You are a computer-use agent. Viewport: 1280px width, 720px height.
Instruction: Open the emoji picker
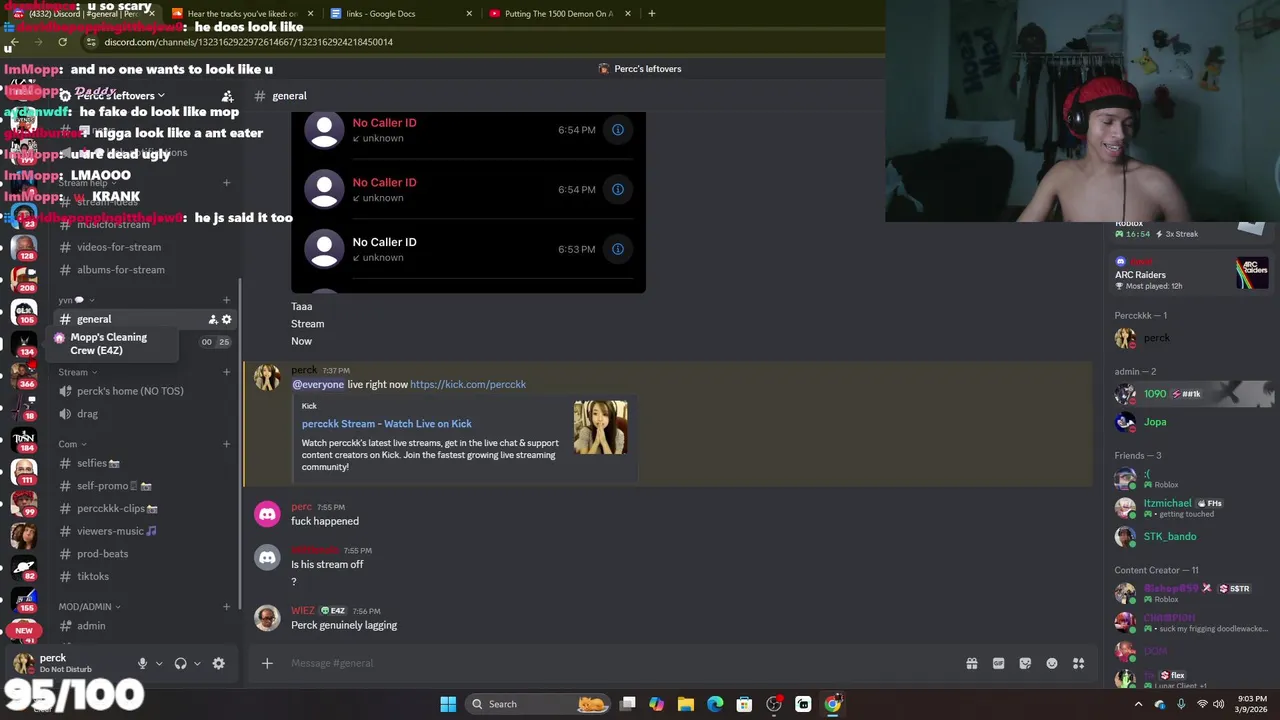pyautogui.click(x=1052, y=663)
